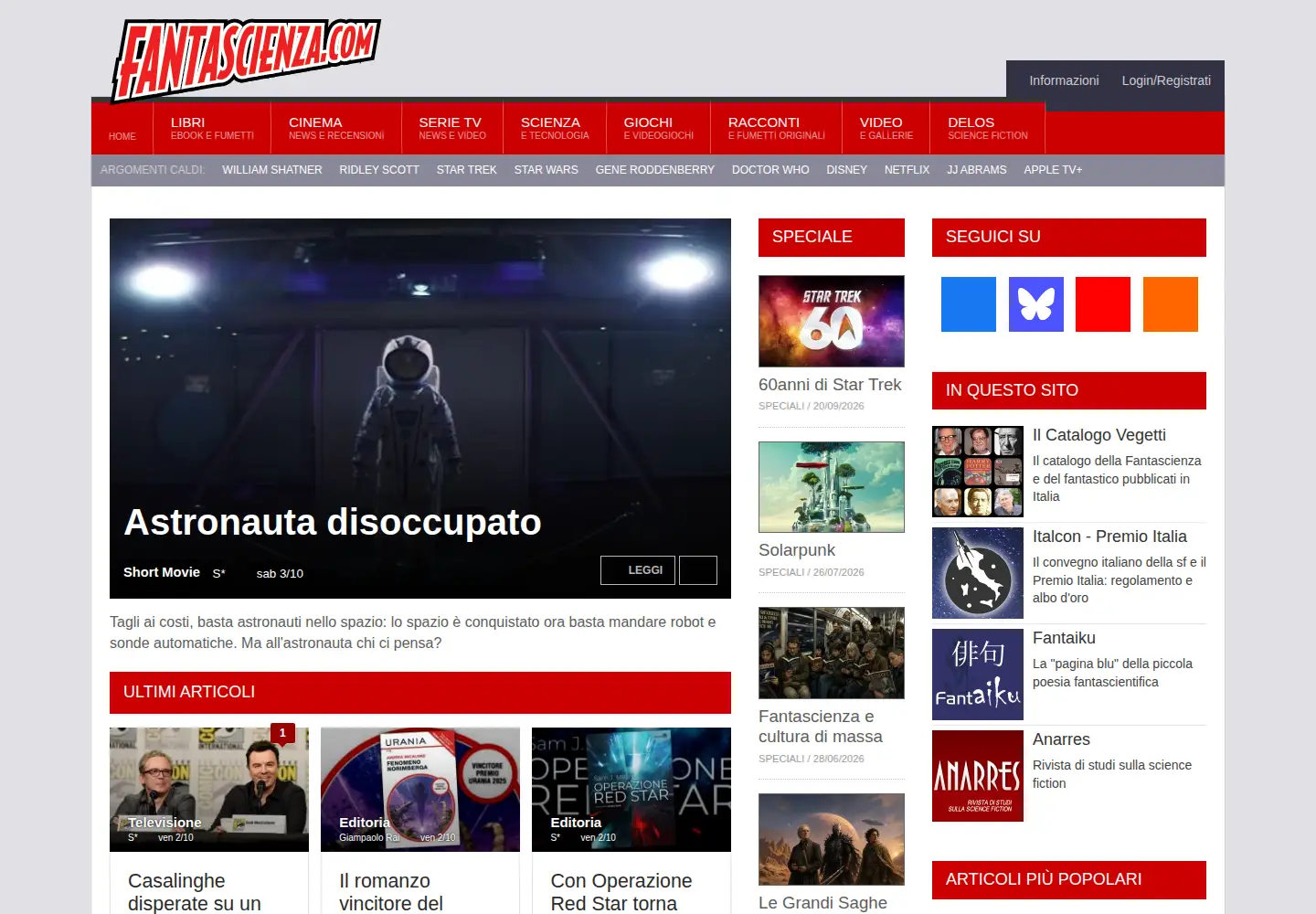Open the red social square under Seguici Su
The width and height of the screenshot is (1316, 914).
pyautogui.click(x=1103, y=304)
